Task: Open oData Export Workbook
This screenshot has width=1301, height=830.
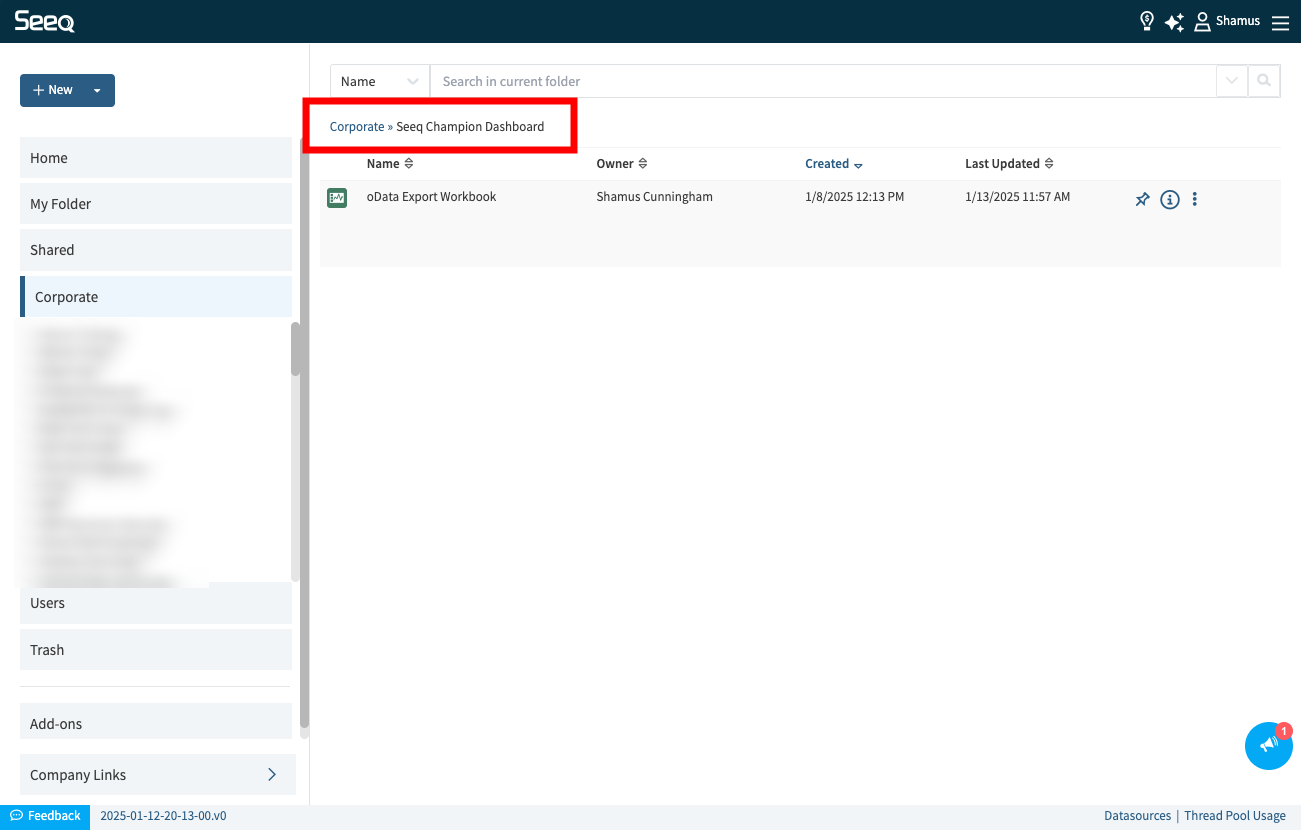Action: (x=431, y=197)
